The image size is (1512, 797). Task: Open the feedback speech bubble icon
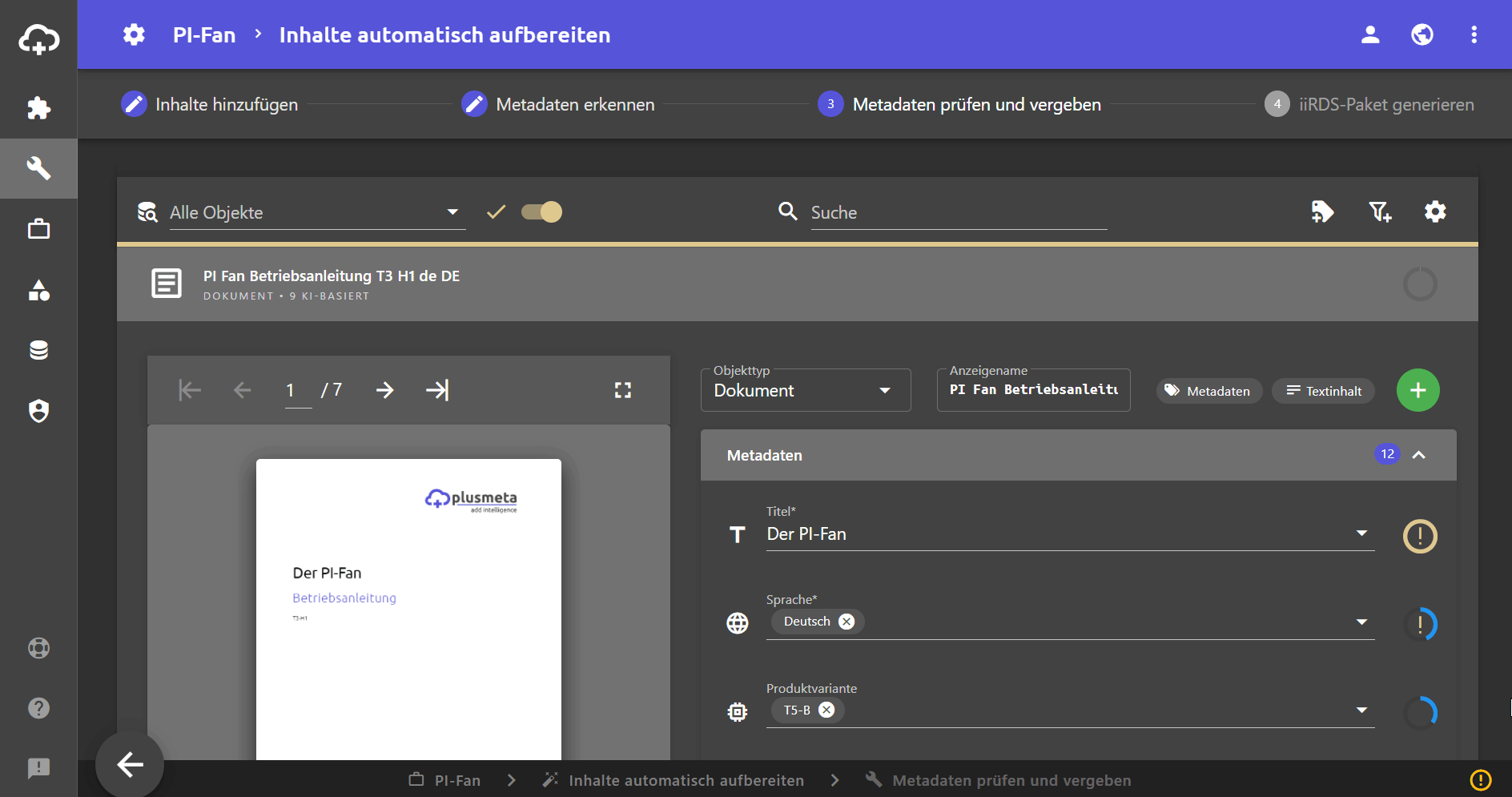[38, 768]
